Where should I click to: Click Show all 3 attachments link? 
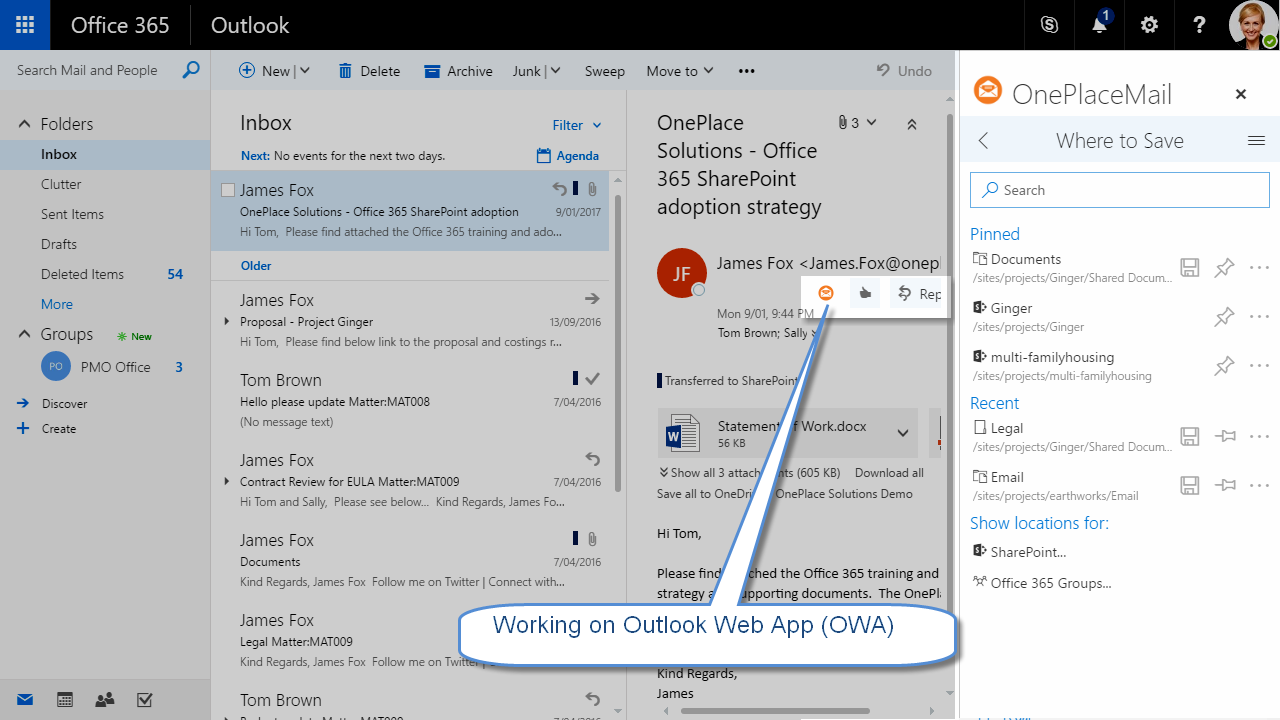pos(750,473)
